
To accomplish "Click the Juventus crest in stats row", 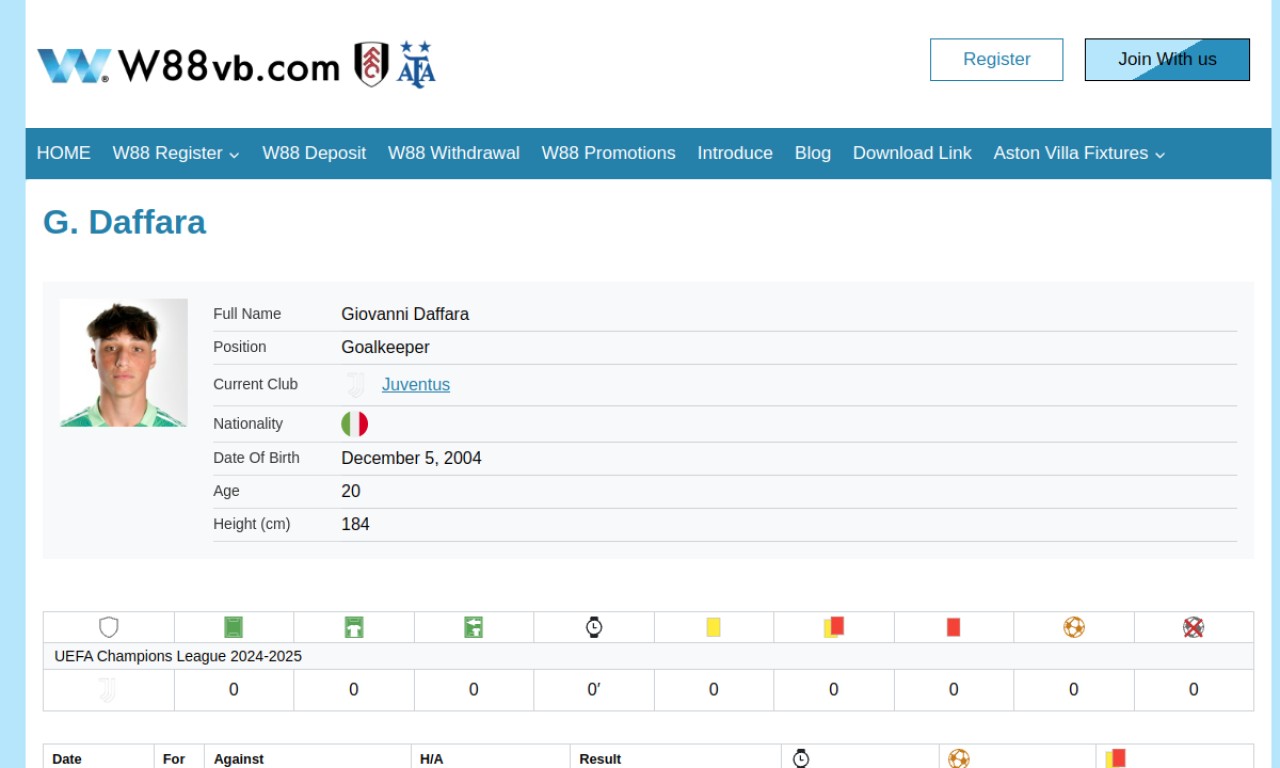I will [x=107, y=690].
